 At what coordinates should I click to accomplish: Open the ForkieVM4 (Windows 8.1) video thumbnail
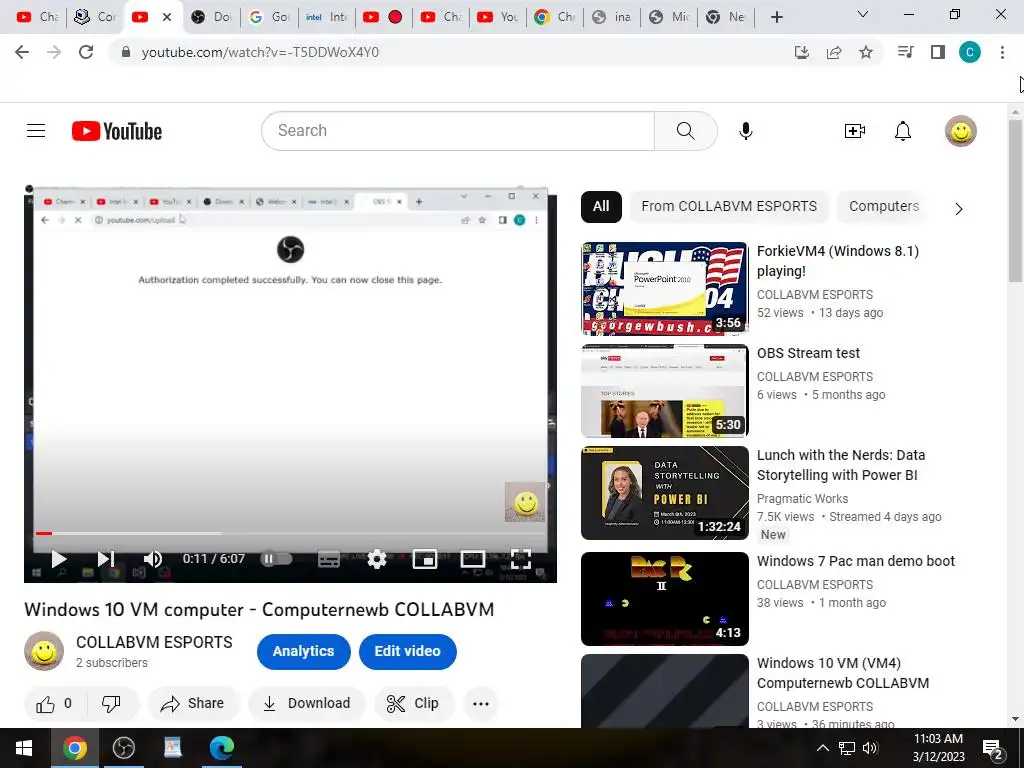[x=664, y=289]
